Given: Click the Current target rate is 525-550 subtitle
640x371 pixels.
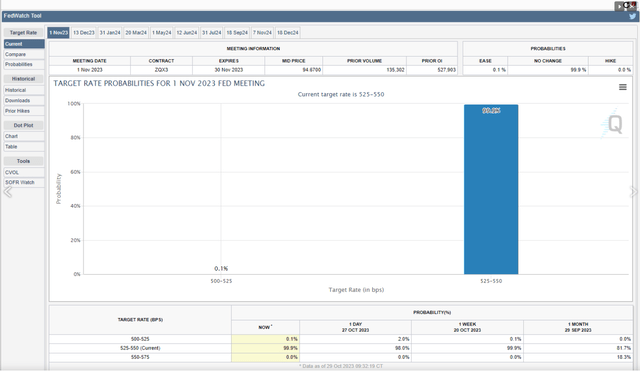Looking at the screenshot, I should click(341, 94).
